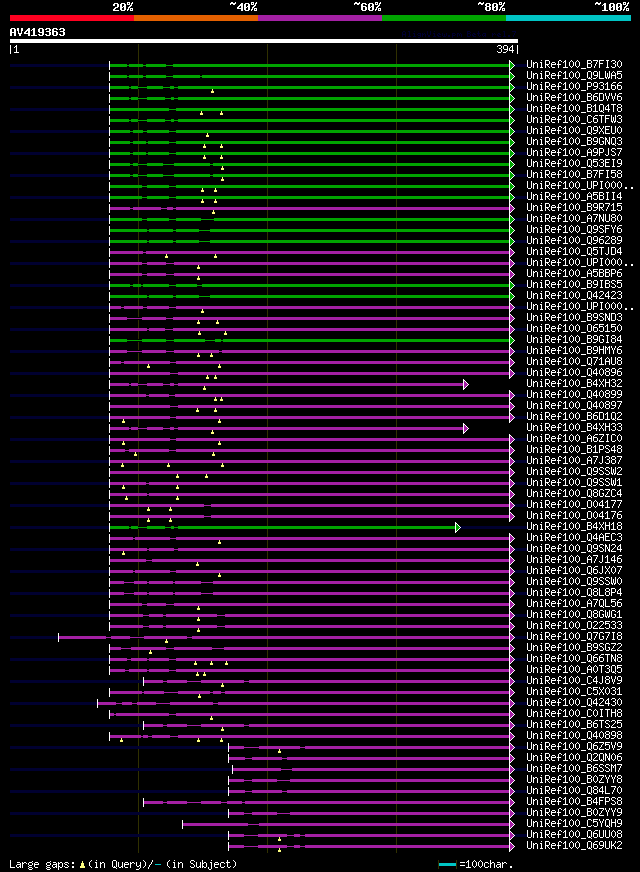The width and height of the screenshot is (640, 872).
Task: Open hit UniRef100_Q9LWA5
Action: (x=574, y=76)
